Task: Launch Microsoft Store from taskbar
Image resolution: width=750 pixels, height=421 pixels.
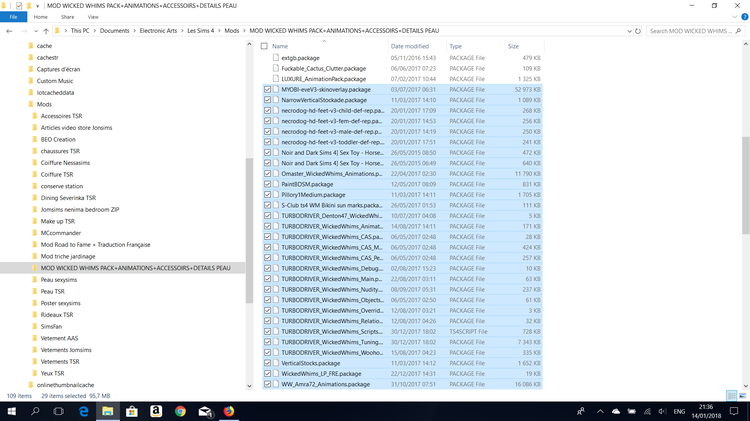Action: point(132,411)
